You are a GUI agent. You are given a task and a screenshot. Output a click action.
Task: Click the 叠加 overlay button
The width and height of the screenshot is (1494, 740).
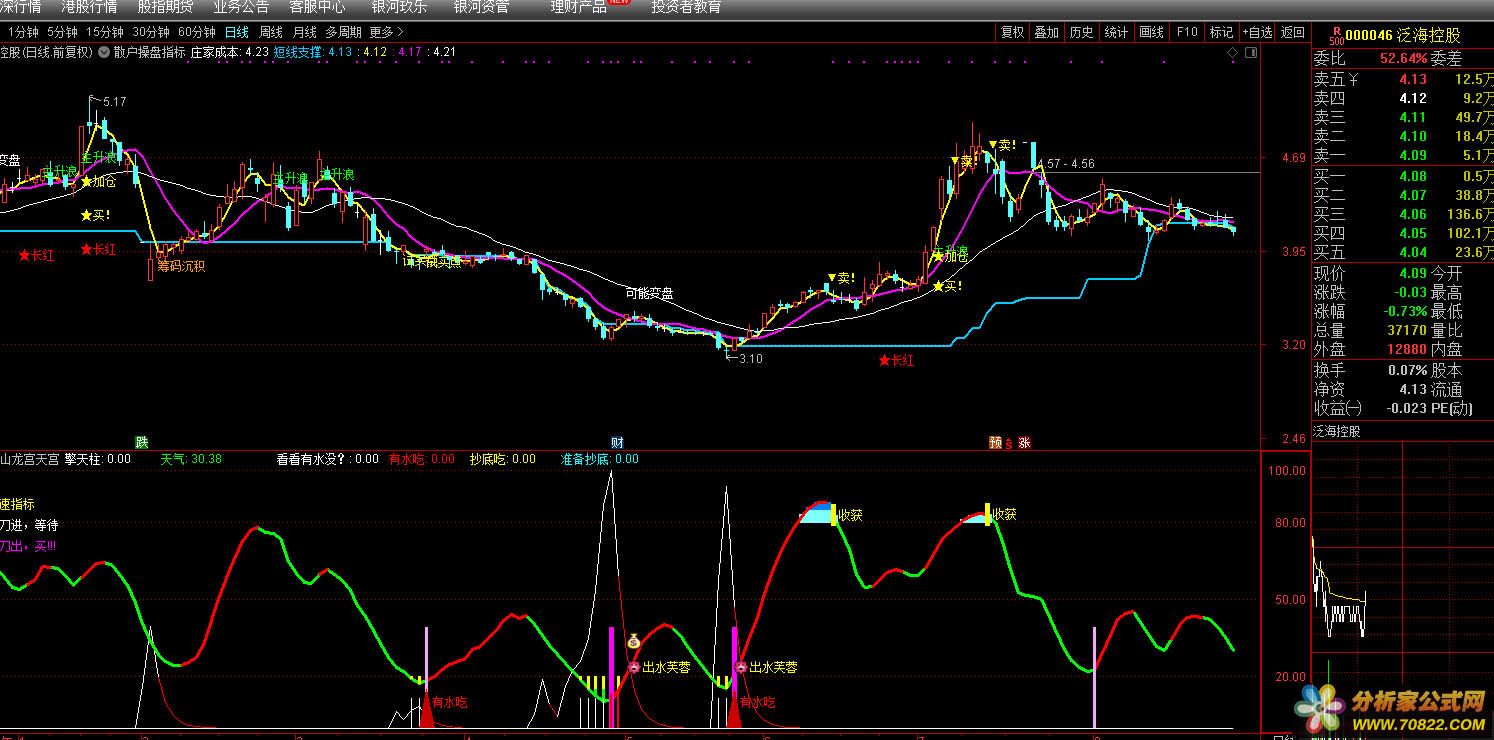(1046, 32)
